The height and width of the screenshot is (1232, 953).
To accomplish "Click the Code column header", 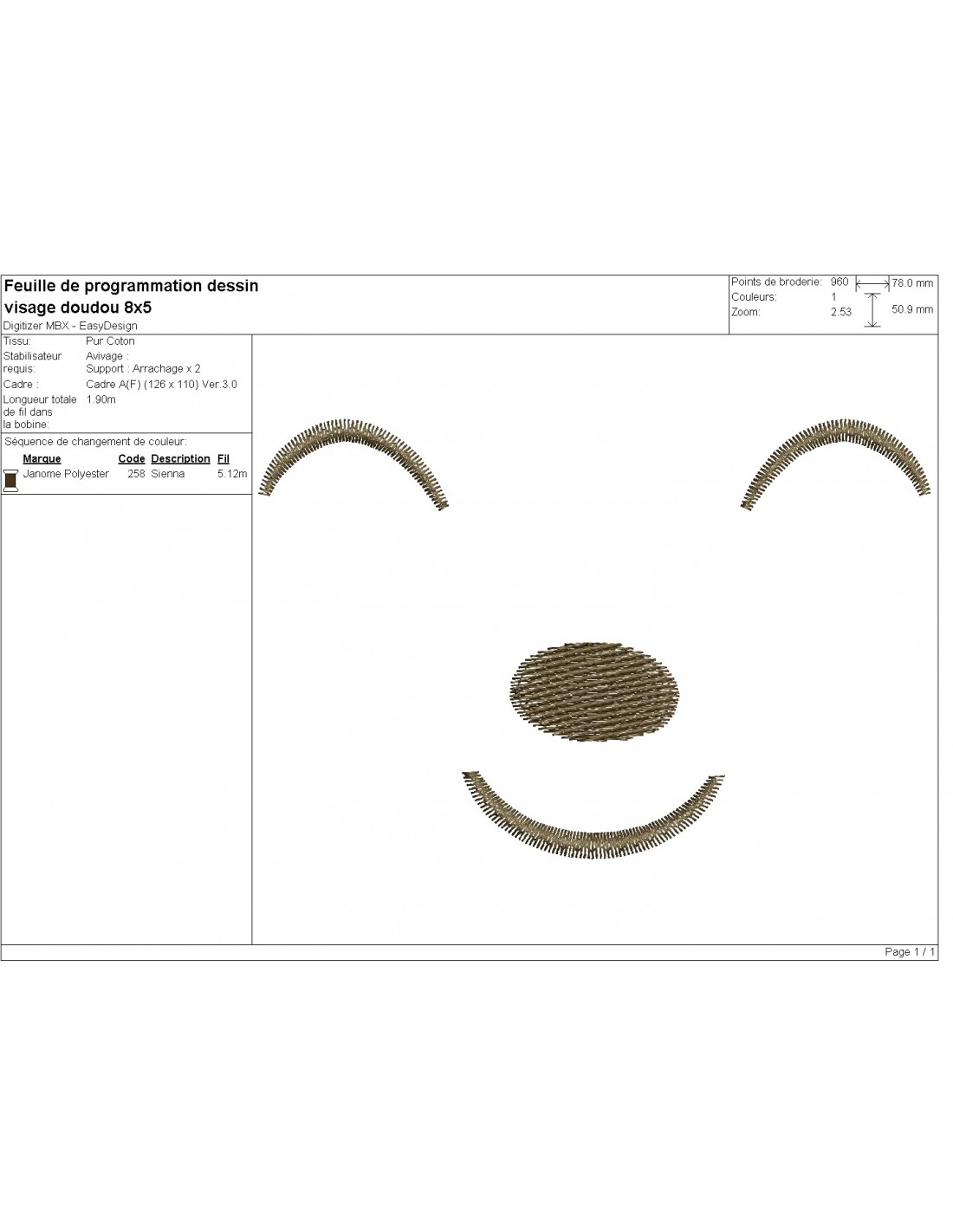I will (x=131, y=458).
